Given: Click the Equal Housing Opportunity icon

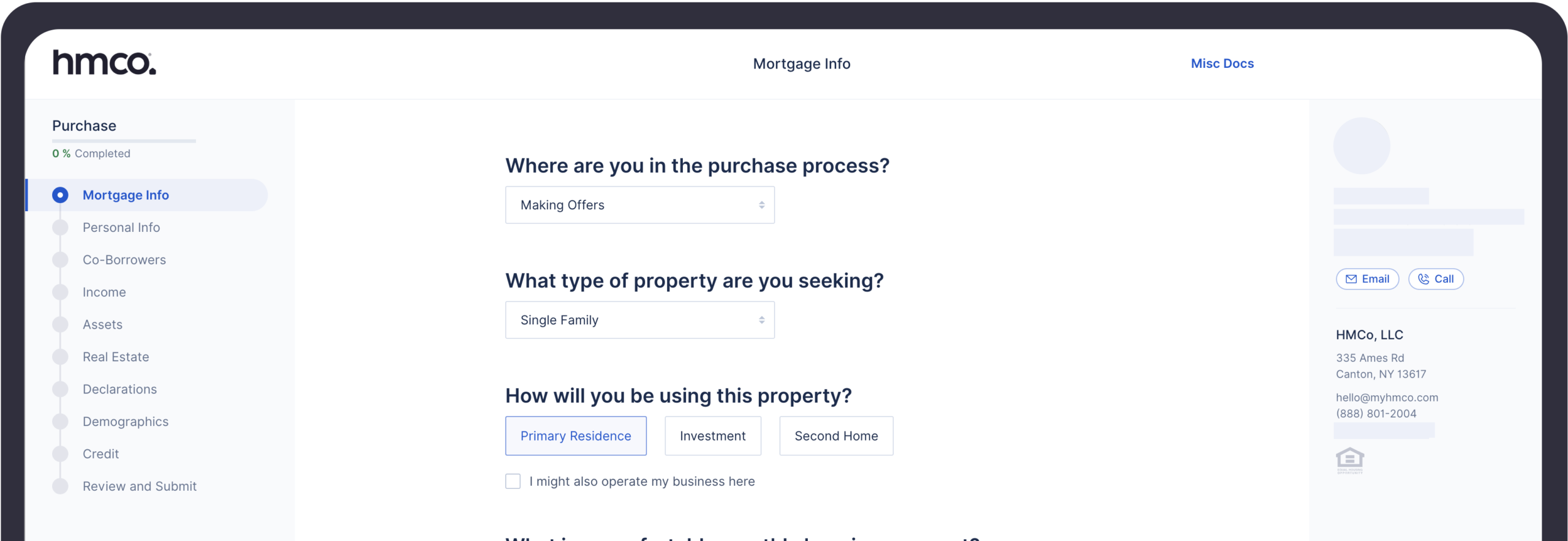Looking at the screenshot, I should pyautogui.click(x=1349, y=461).
